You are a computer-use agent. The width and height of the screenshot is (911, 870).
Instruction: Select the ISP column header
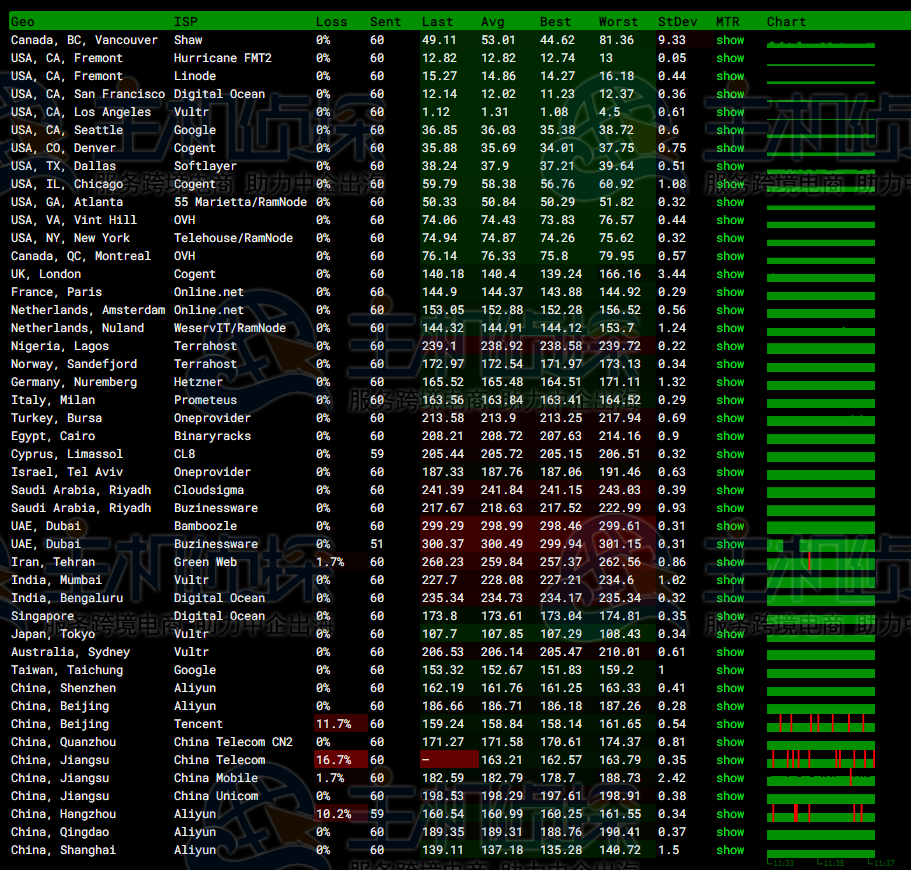point(186,21)
